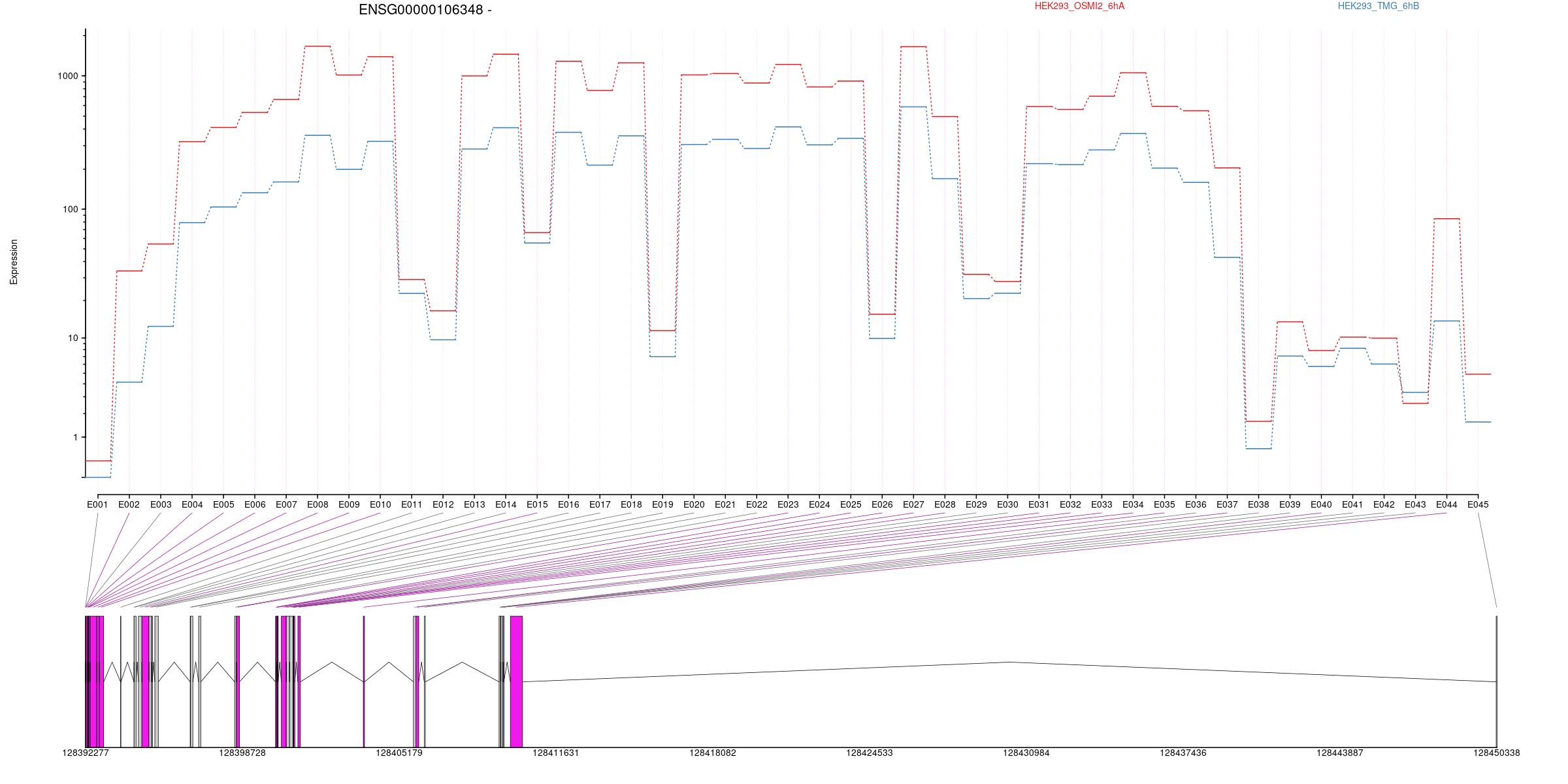This screenshot has height=784, width=1568.
Task: Click genomic coordinate 128405179
Action: click(399, 753)
